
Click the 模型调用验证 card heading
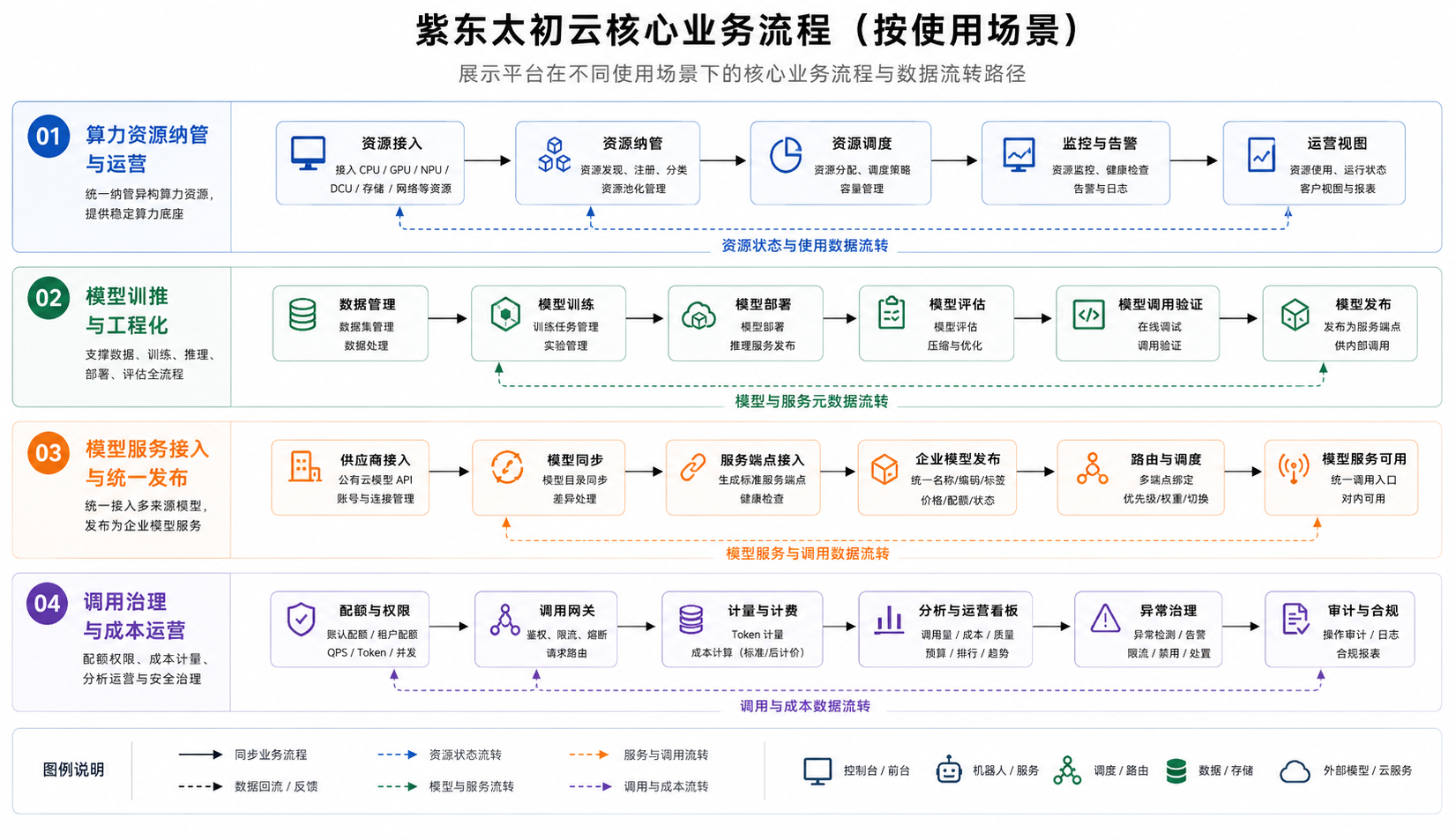point(1160,304)
